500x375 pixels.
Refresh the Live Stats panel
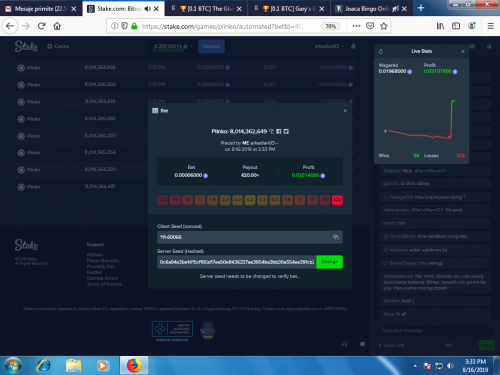[381, 51]
